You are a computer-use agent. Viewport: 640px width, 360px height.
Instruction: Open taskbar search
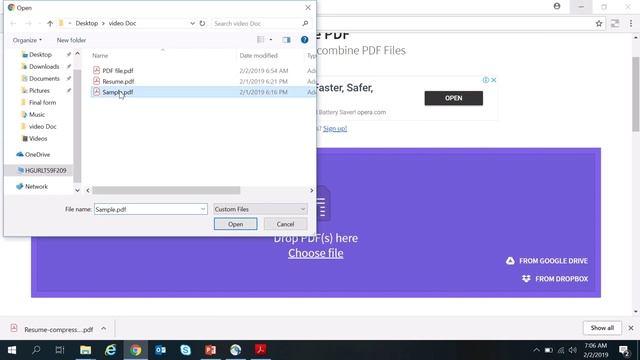click(x=36, y=350)
